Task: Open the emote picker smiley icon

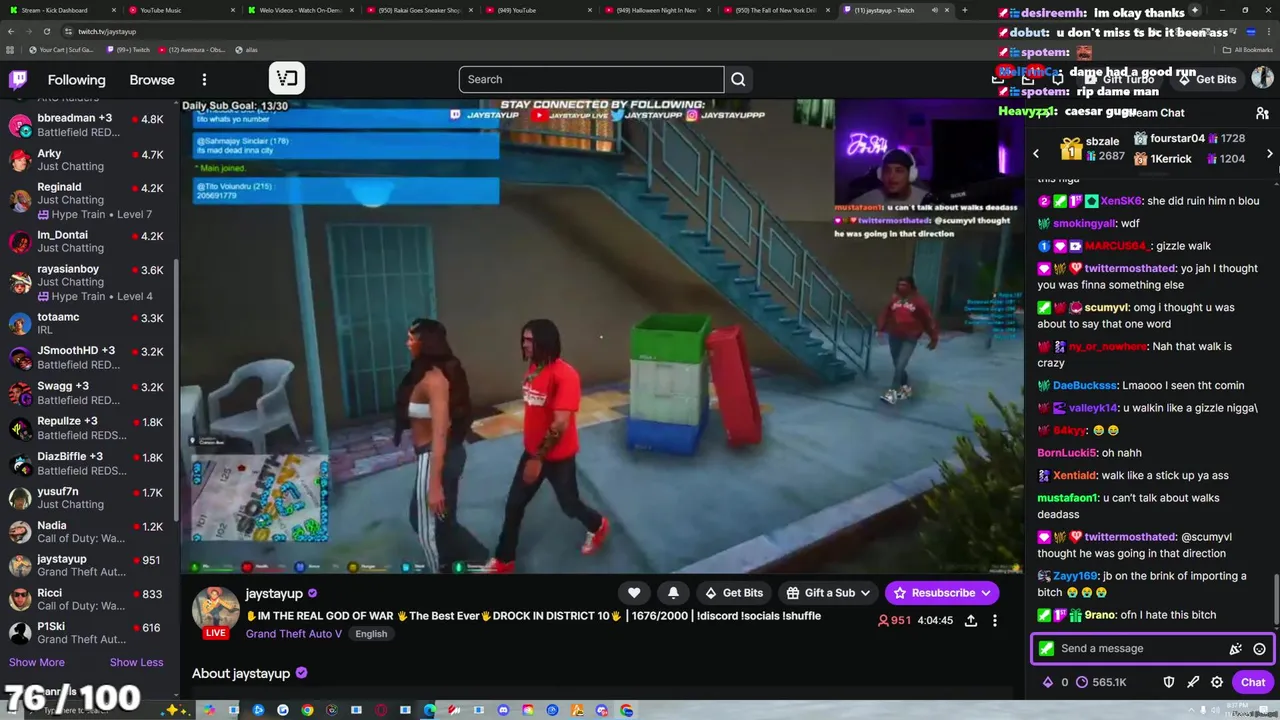Action: (1259, 649)
